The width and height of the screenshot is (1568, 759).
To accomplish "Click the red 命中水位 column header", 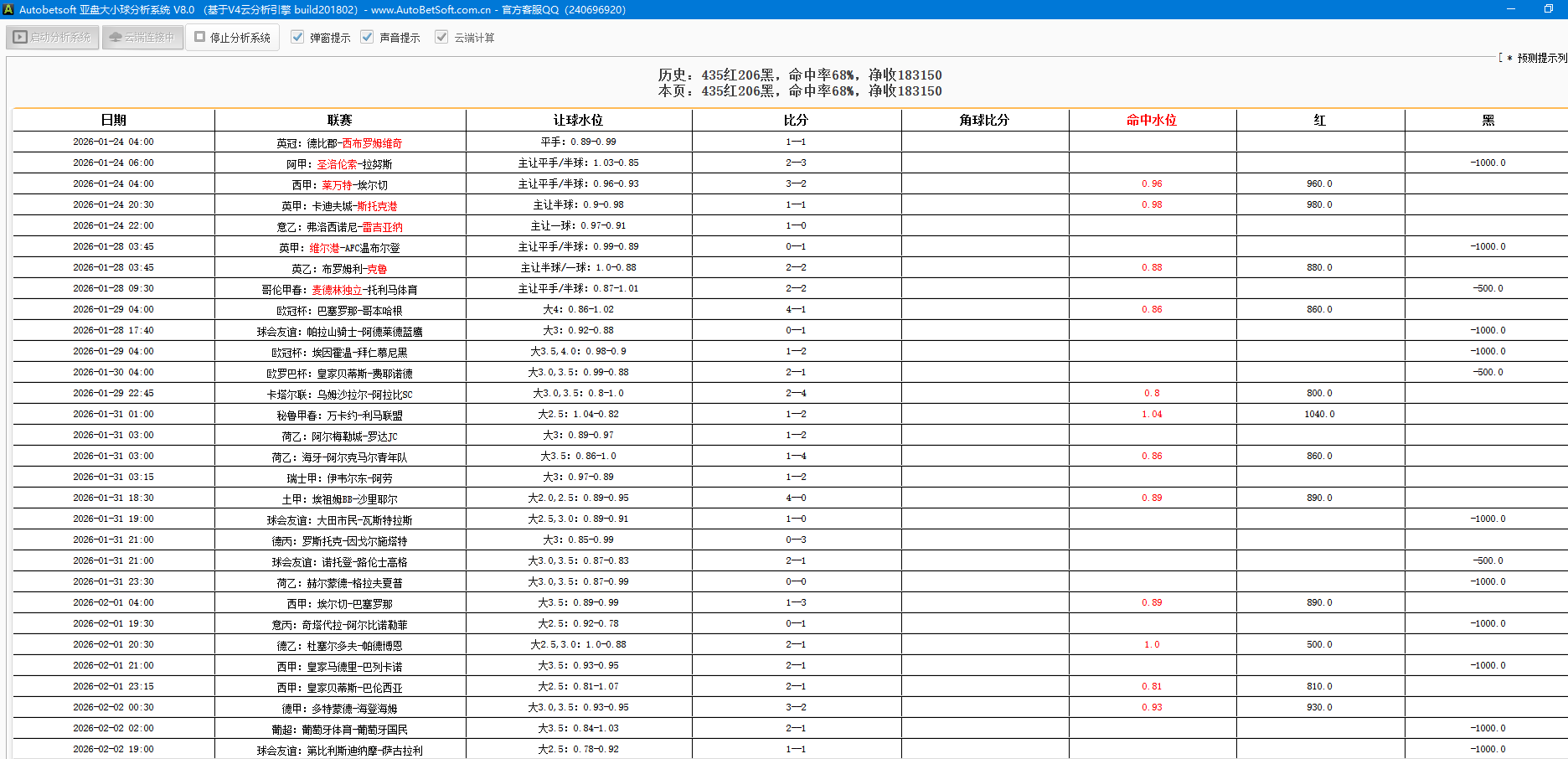I will (x=1151, y=120).
